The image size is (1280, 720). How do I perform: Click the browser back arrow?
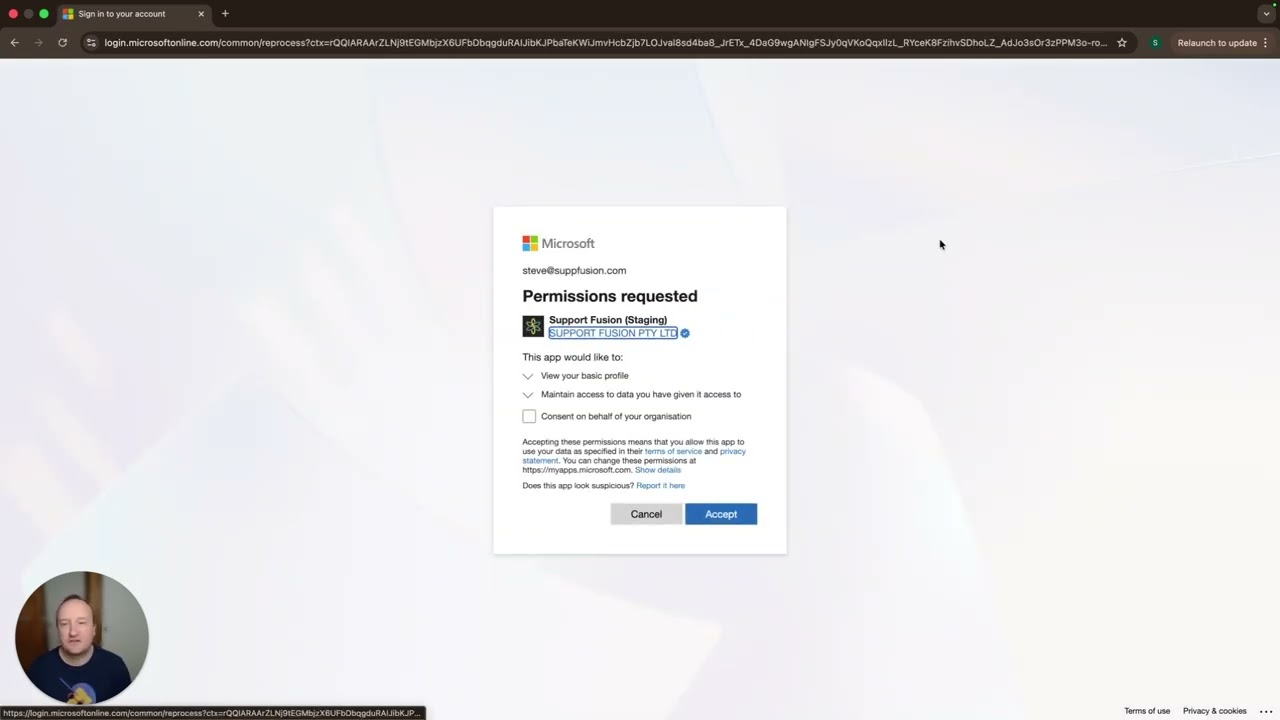pyautogui.click(x=14, y=43)
